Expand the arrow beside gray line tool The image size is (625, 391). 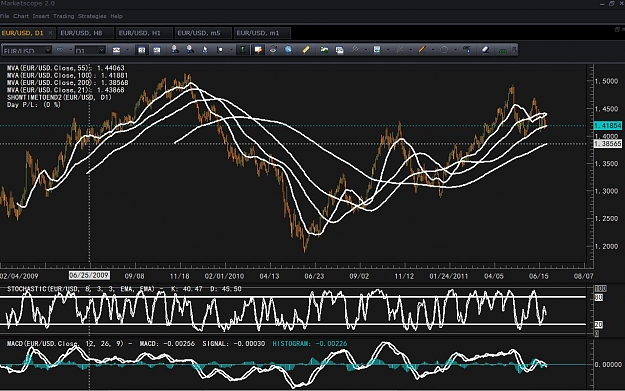(x=366, y=50)
